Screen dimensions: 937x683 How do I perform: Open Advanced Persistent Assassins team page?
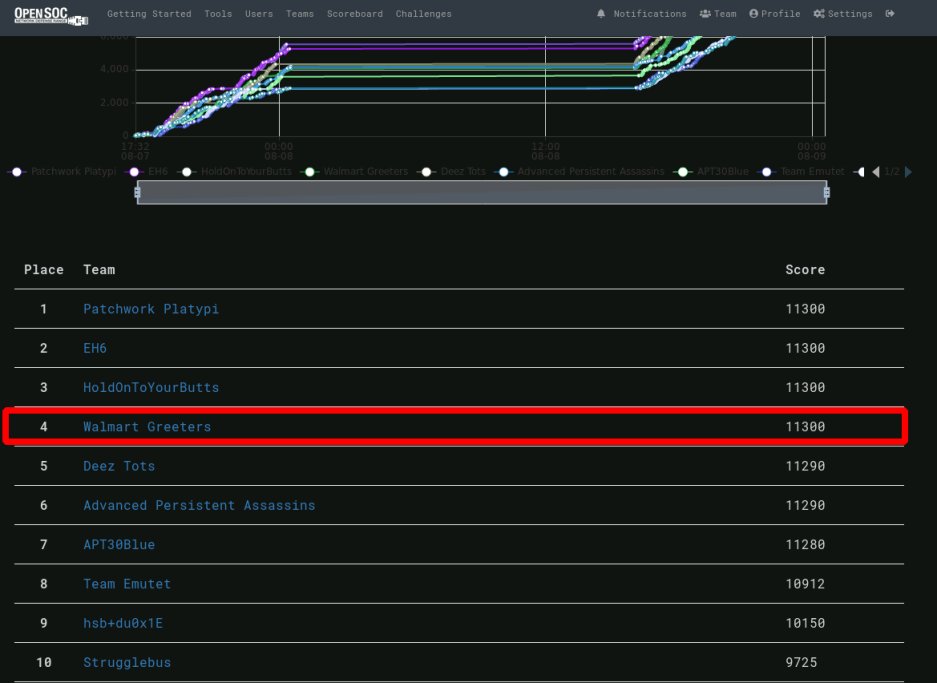pyautogui.click(x=199, y=506)
